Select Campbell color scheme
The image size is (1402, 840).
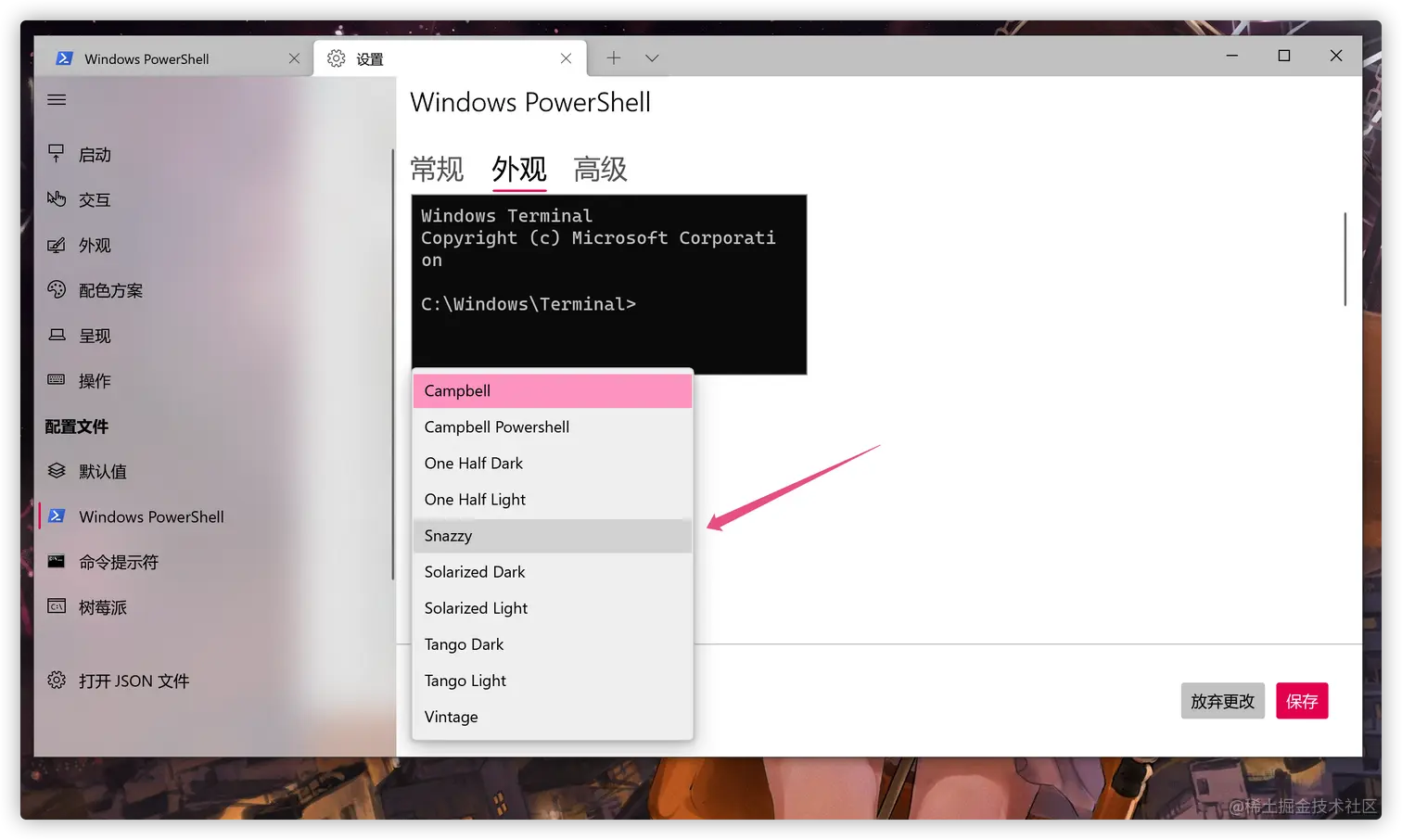553,390
